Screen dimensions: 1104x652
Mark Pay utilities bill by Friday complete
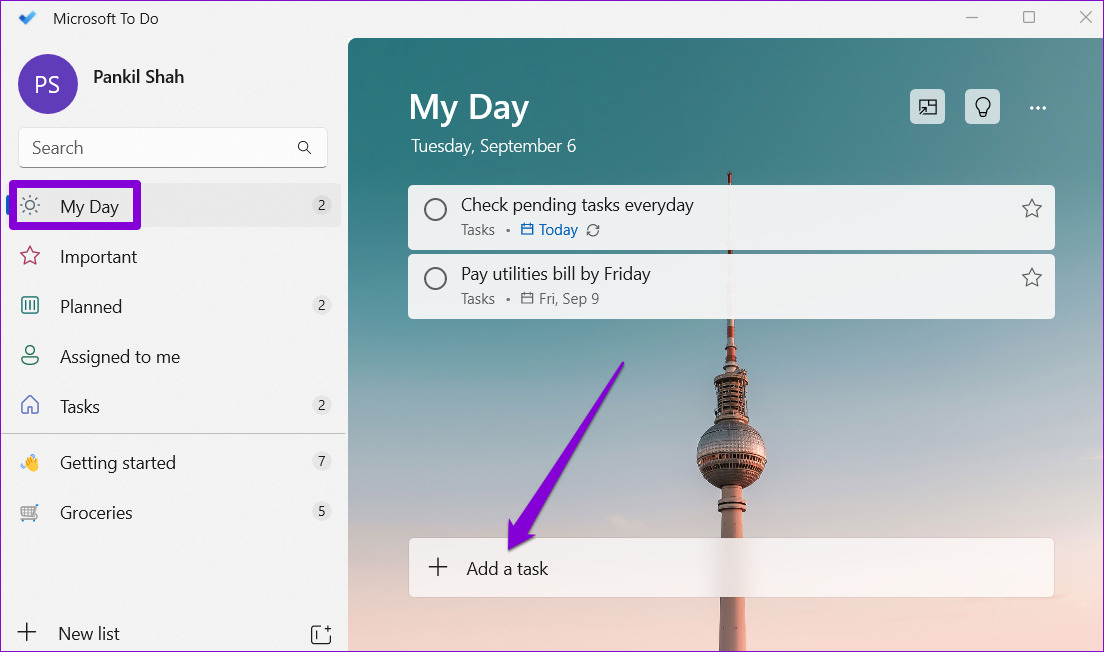point(435,278)
